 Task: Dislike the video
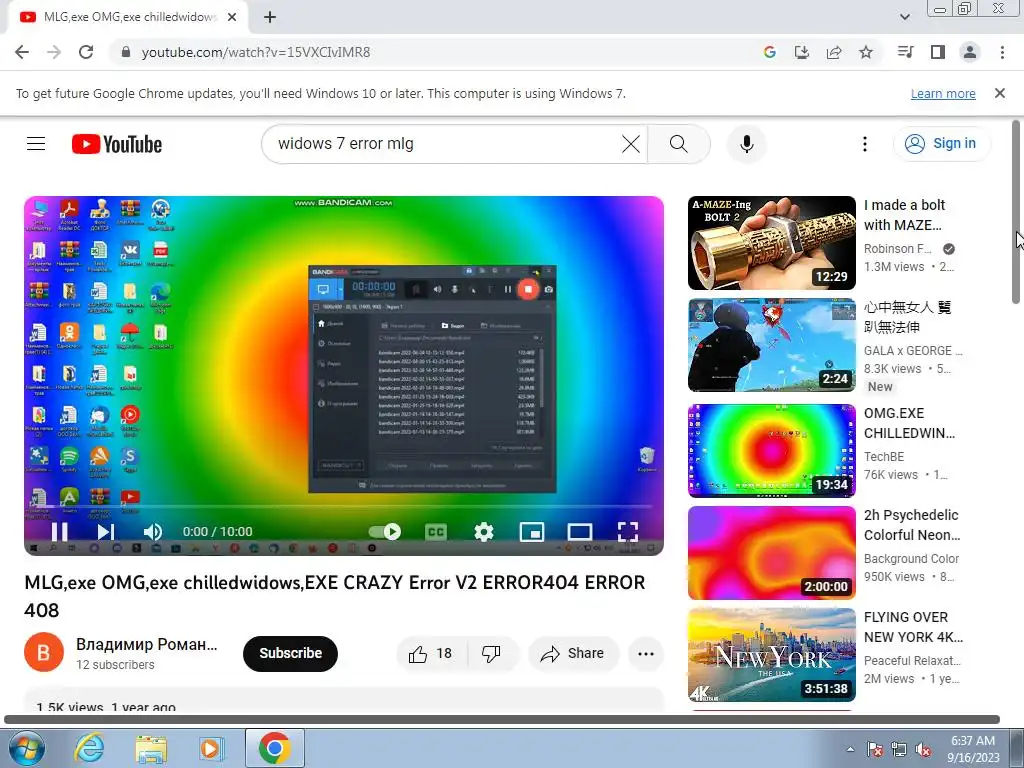pos(492,654)
